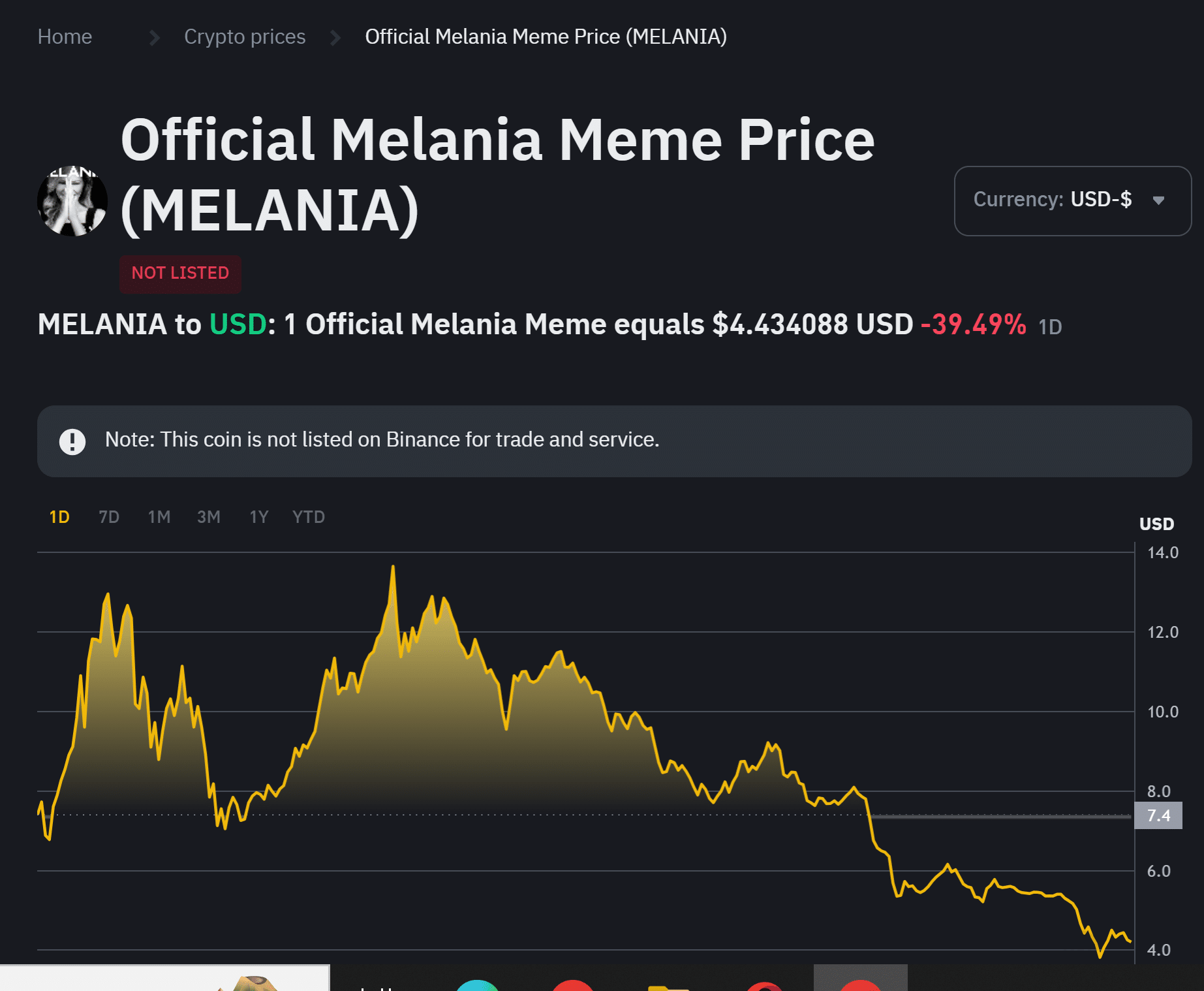The height and width of the screenshot is (991, 1204).
Task: Select the YTD chart range
Action: [309, 517]
